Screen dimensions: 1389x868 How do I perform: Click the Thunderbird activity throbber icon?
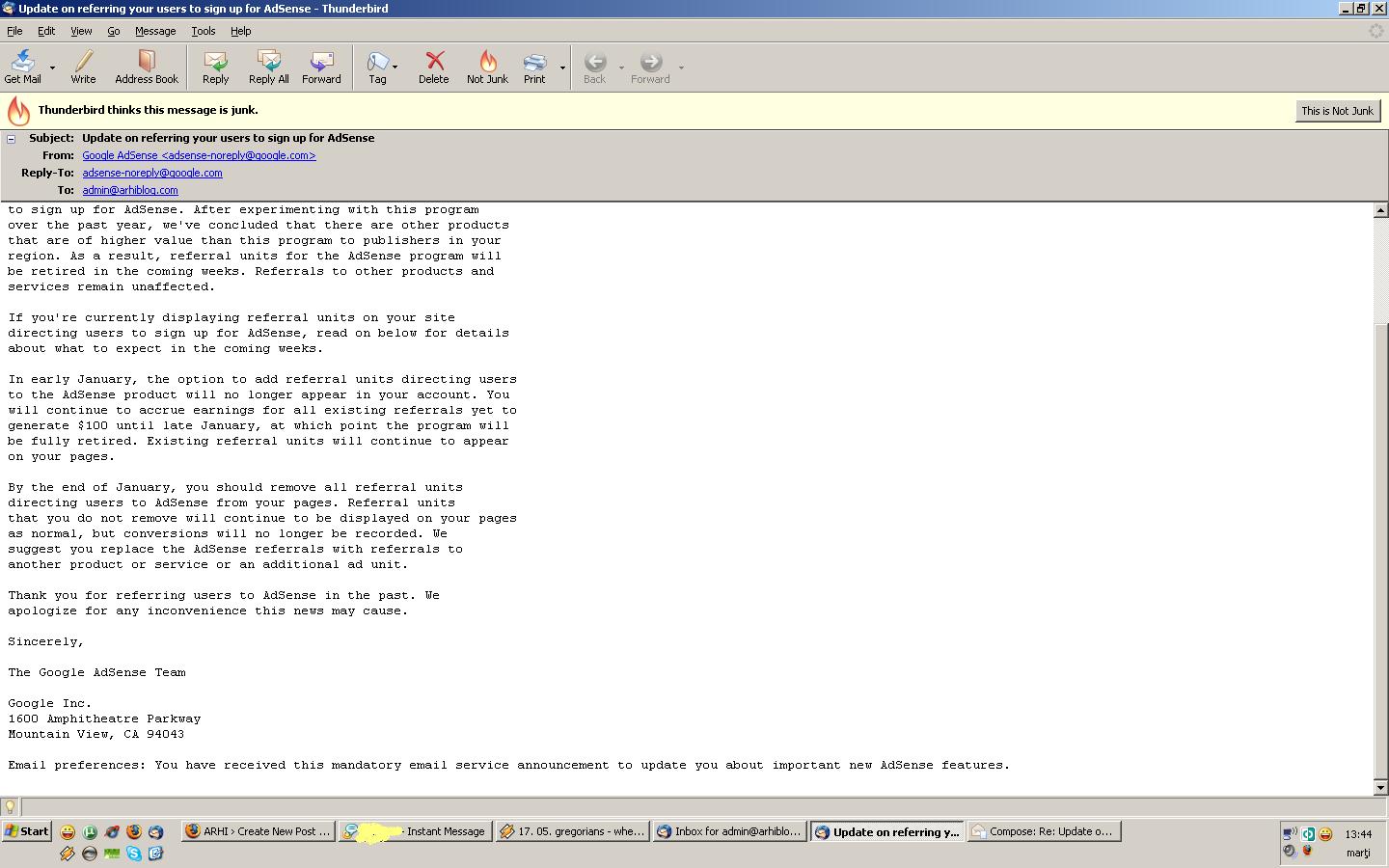tap(1376, 31)
